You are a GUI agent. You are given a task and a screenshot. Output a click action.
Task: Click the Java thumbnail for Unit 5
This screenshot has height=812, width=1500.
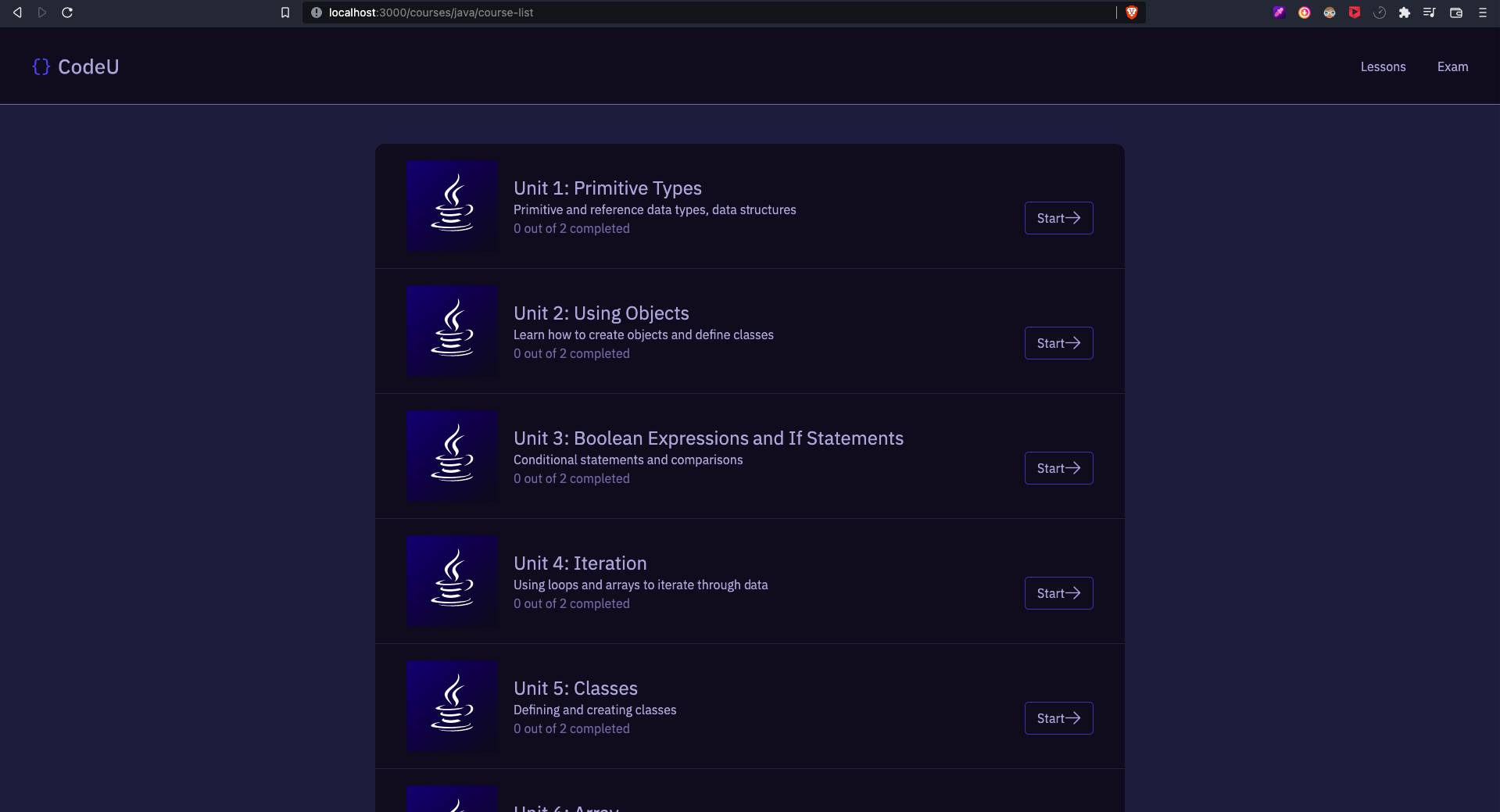point(452,706)
